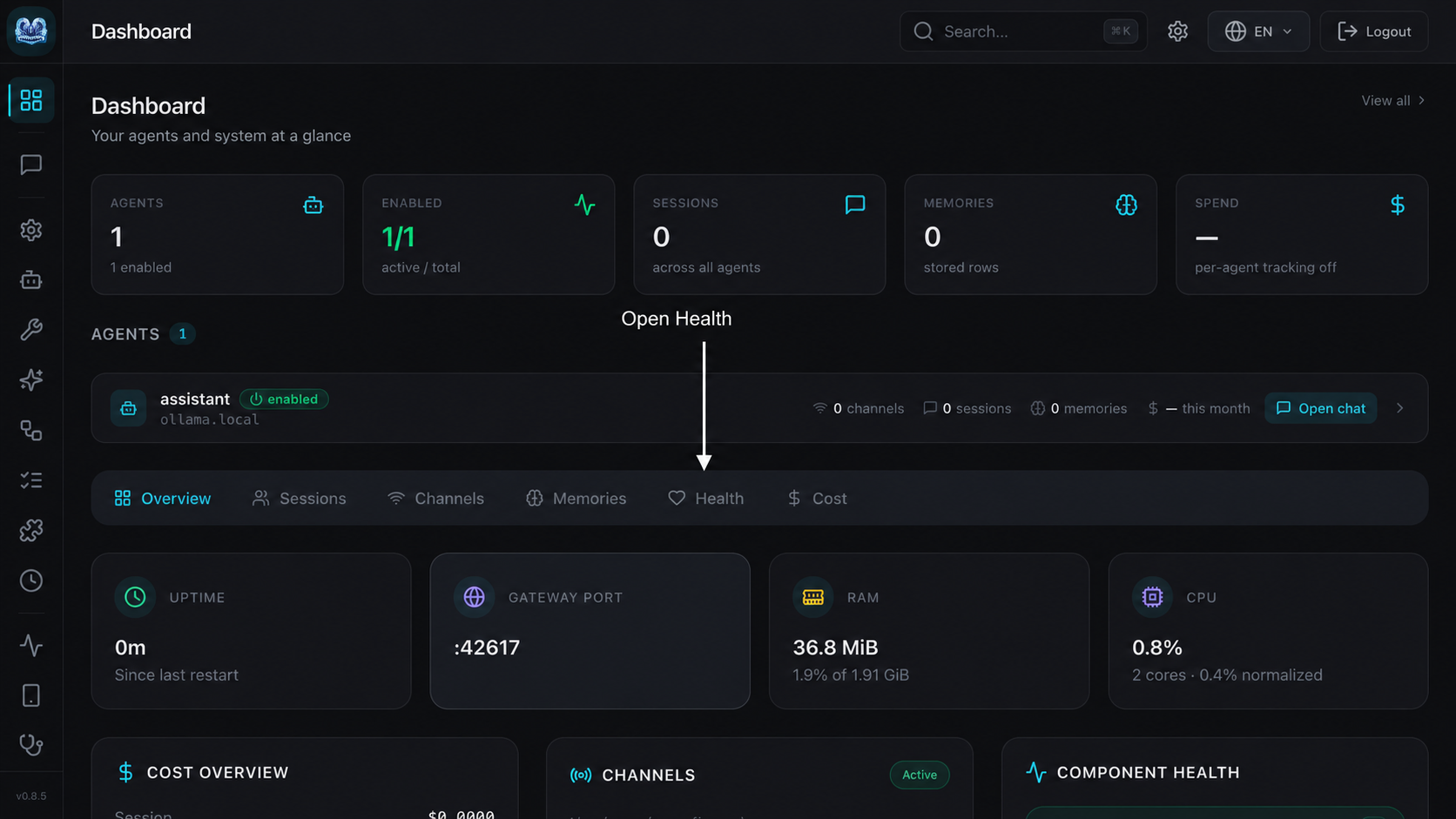The height and width of the screenshot is (819, 1456).
Task: Click the Active badge in Channels panel
Action: pos(920,775)
